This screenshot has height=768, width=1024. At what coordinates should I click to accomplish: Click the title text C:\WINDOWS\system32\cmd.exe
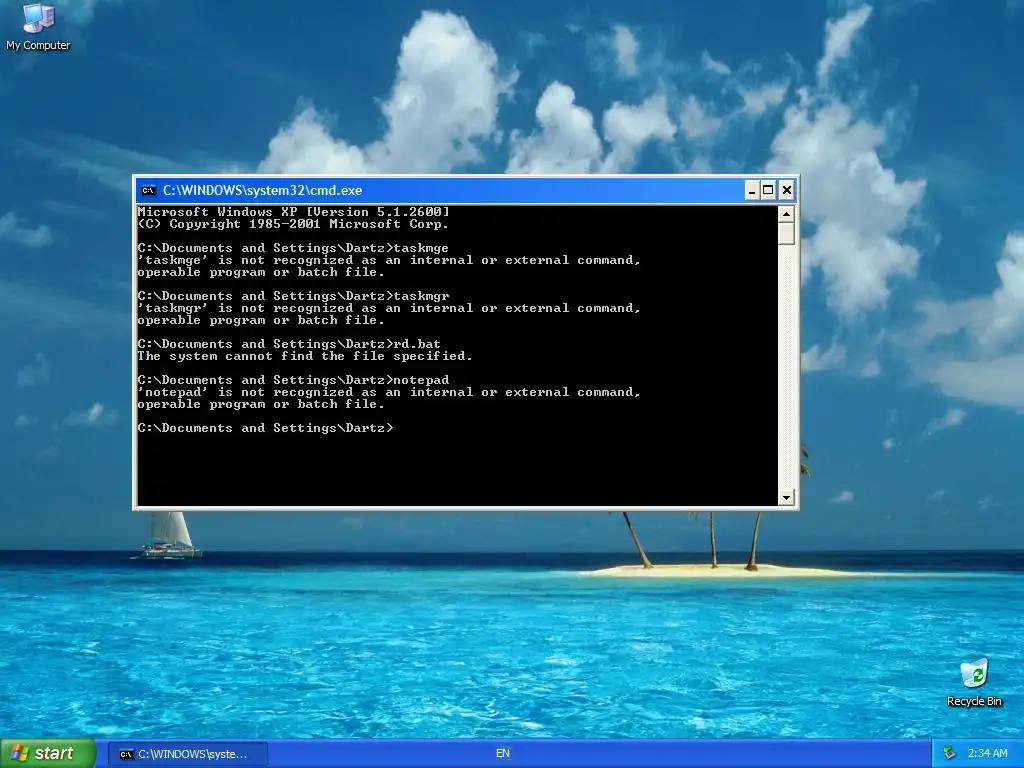pyautogui.click(x=263, y=191)
